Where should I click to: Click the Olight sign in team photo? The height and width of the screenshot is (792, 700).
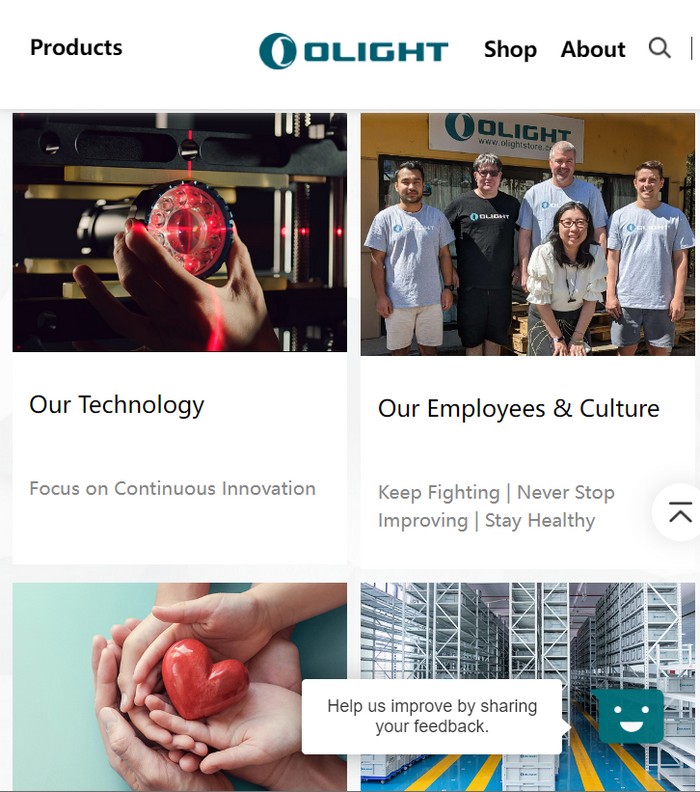pyautogui.click(x=507, y=133)
